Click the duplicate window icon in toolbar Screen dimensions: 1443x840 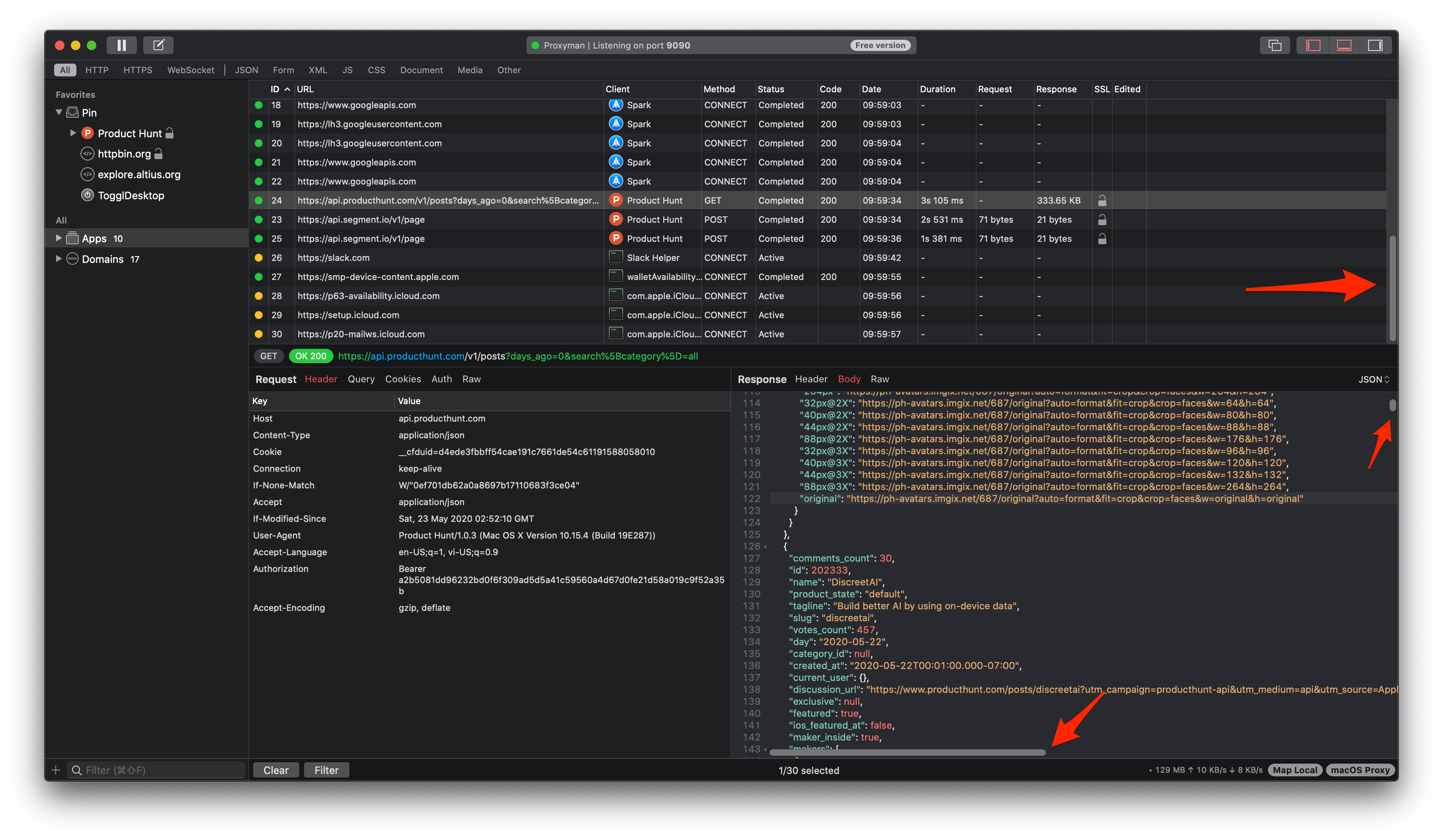[1275, 45]
